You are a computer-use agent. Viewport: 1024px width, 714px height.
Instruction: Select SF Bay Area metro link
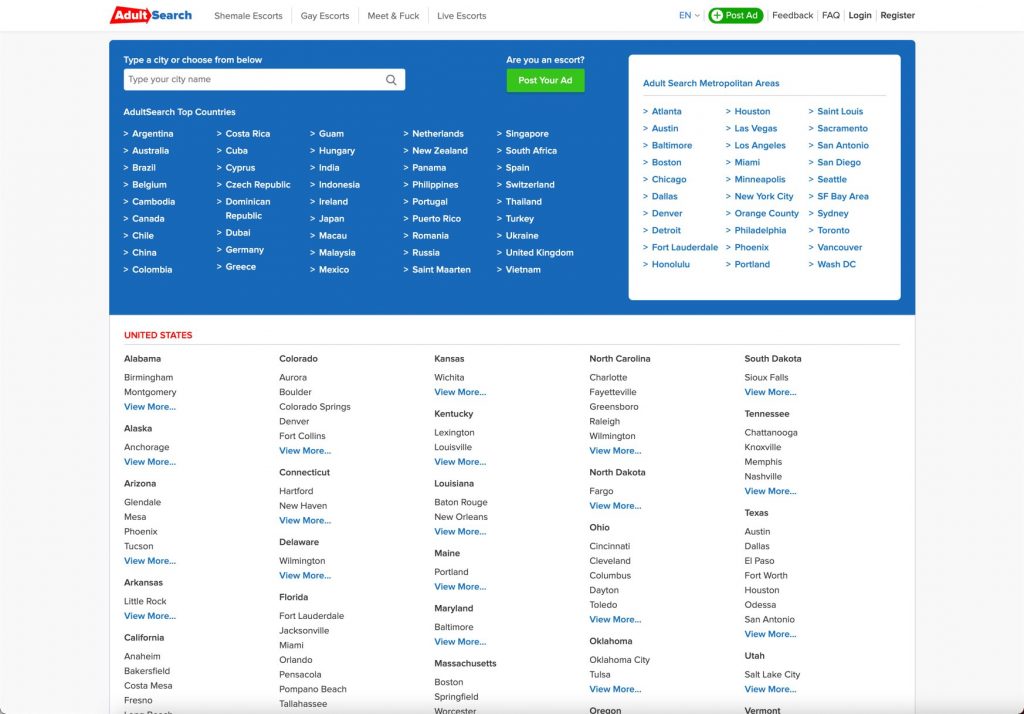coord(842,196)
